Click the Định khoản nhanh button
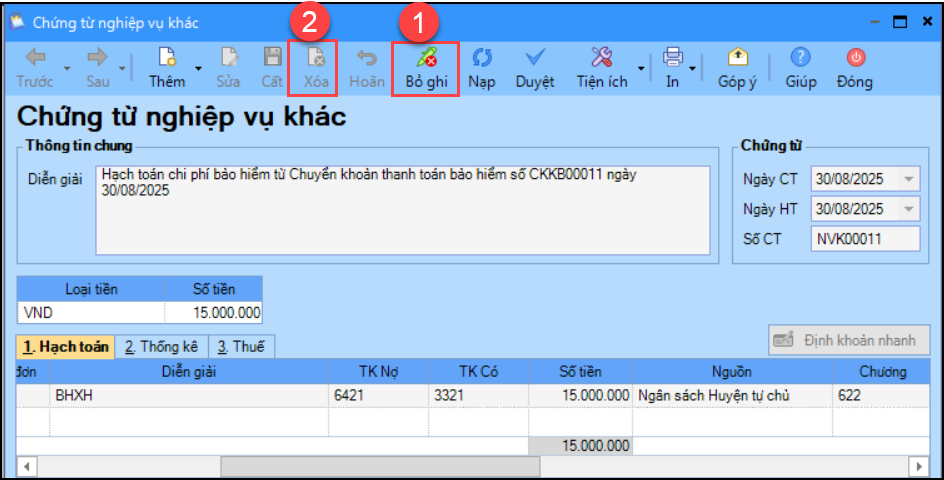The width and height of the screenshot is (944, 480). pos(849,340)
